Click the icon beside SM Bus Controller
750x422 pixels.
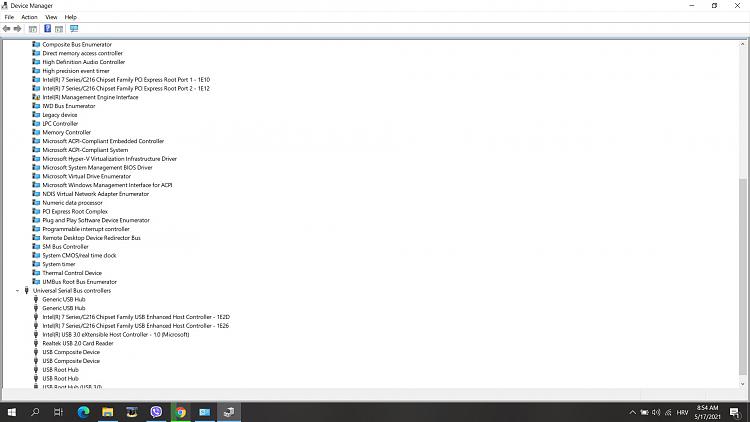pyautogui.click(x=36, y=246)
